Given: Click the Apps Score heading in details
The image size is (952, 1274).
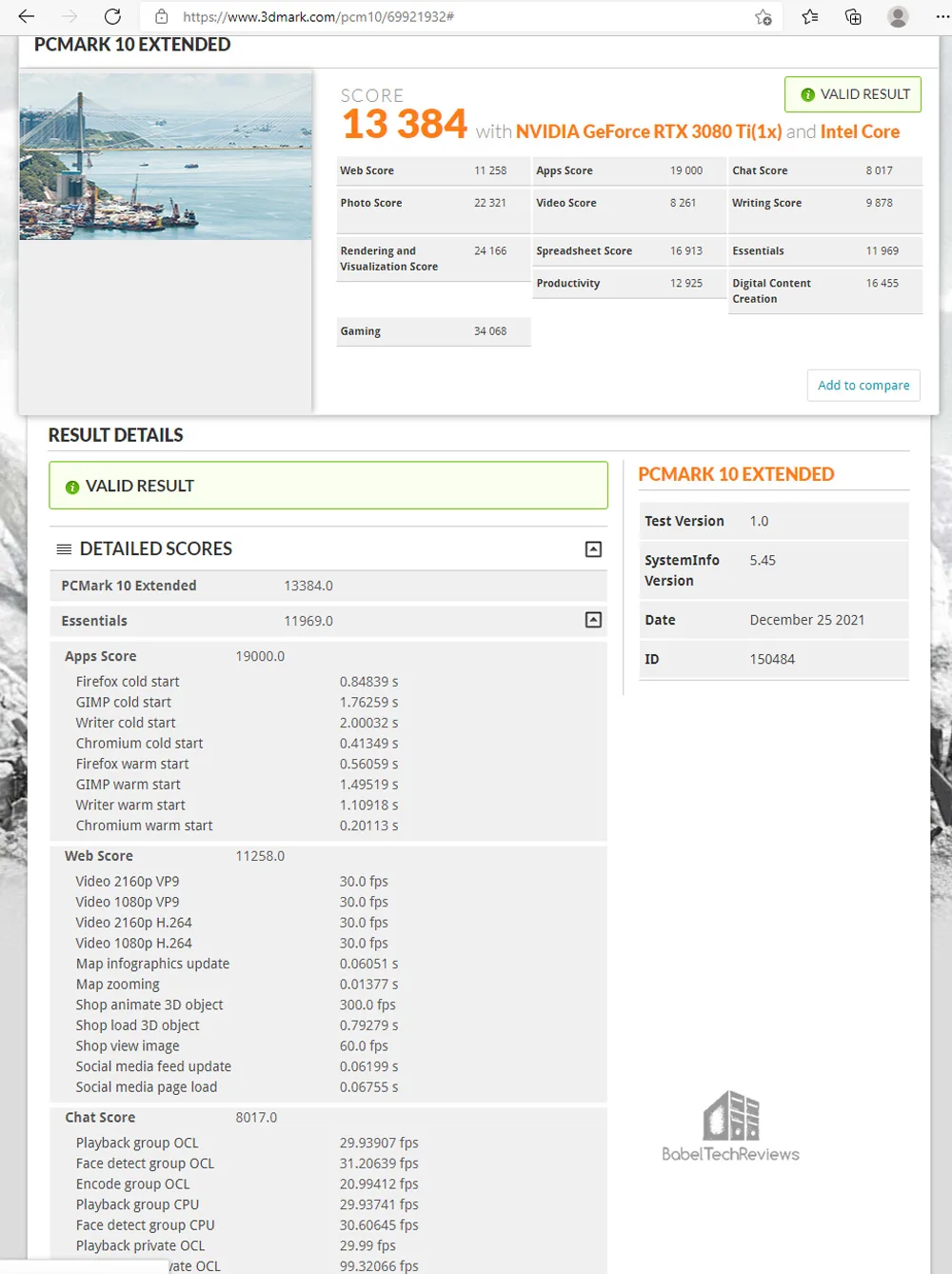Looking at the screenshot, I should tap(101, 656).
